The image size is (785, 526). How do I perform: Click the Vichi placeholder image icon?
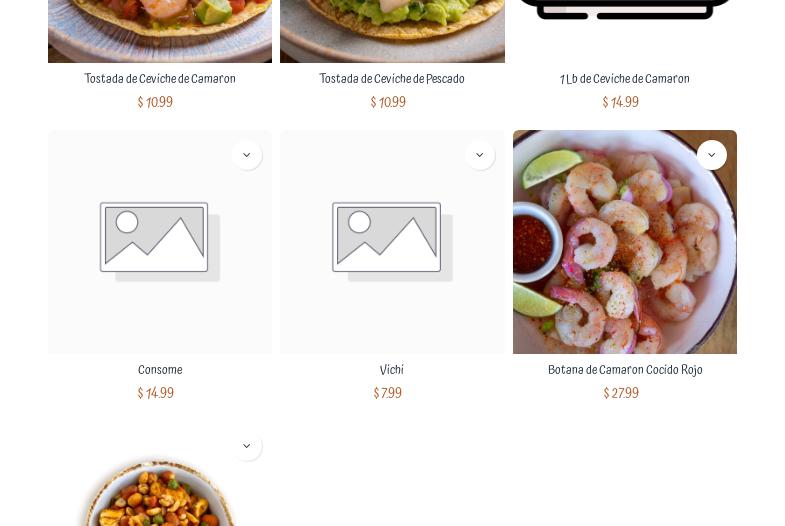point(392,242)
